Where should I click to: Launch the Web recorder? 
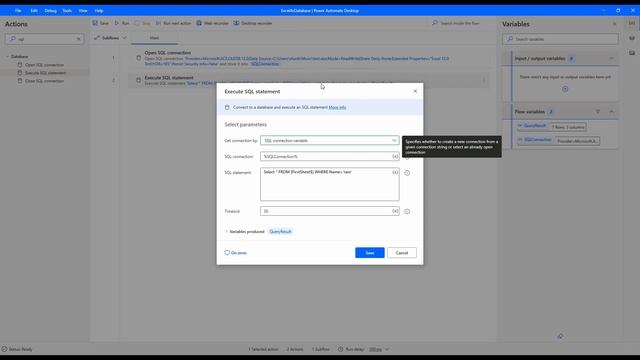point(212,23)
